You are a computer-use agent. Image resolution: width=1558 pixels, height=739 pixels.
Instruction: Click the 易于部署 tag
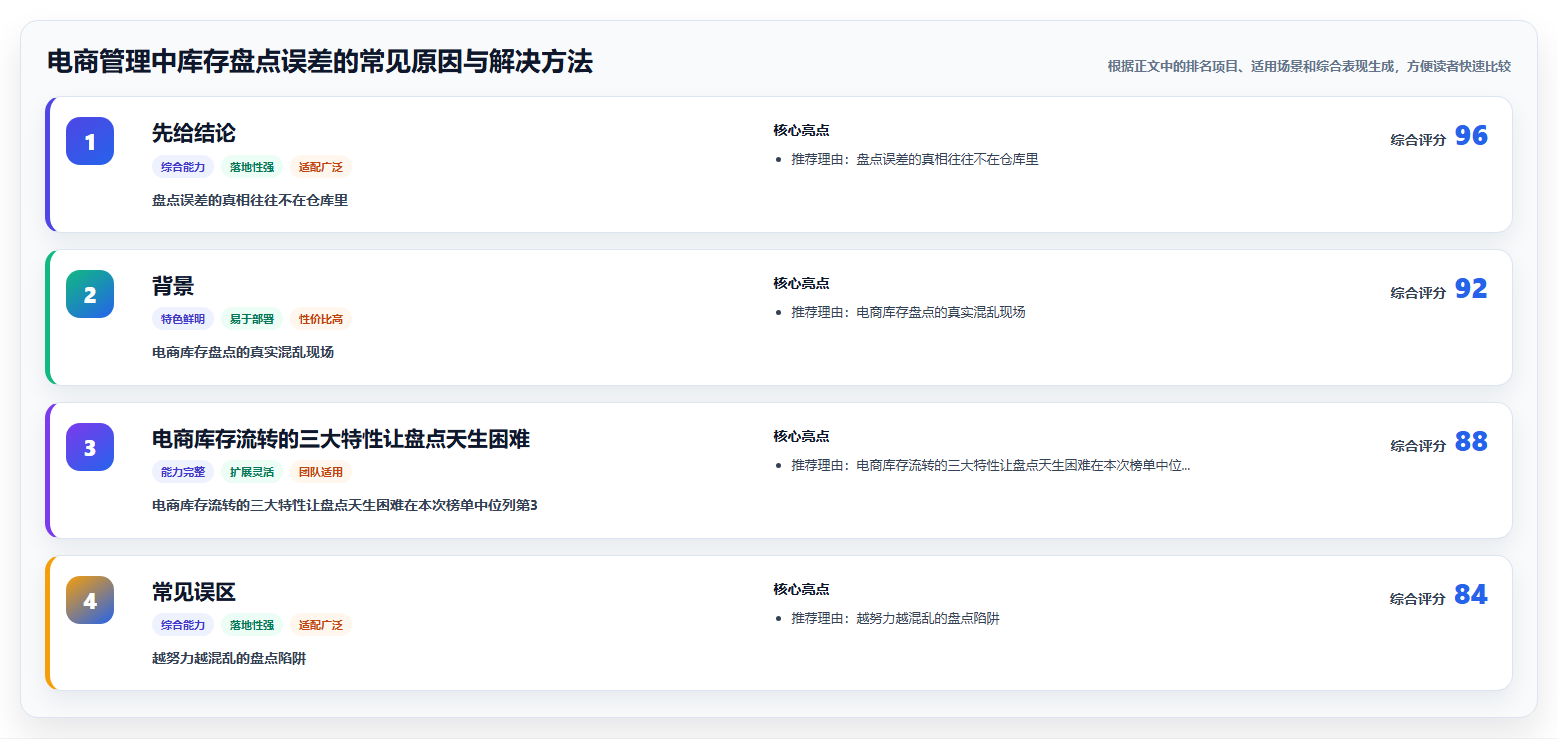click(x=252, y=319)
